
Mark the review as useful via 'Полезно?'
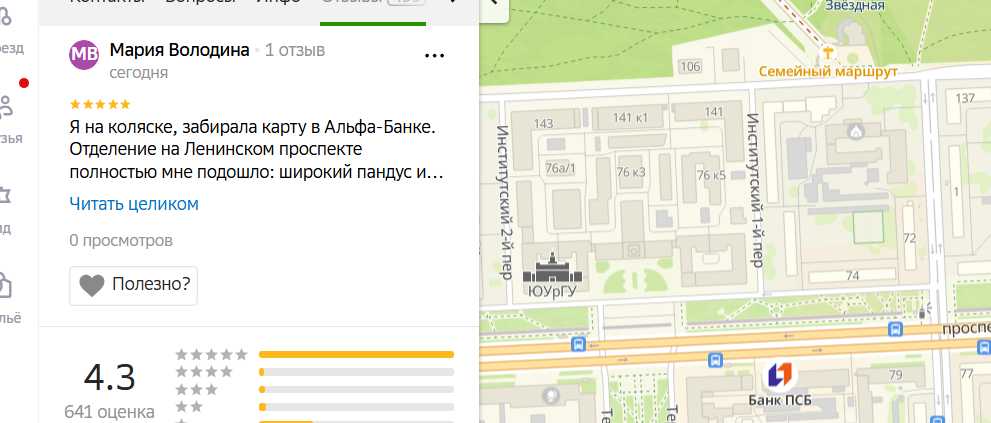[133, 285]
